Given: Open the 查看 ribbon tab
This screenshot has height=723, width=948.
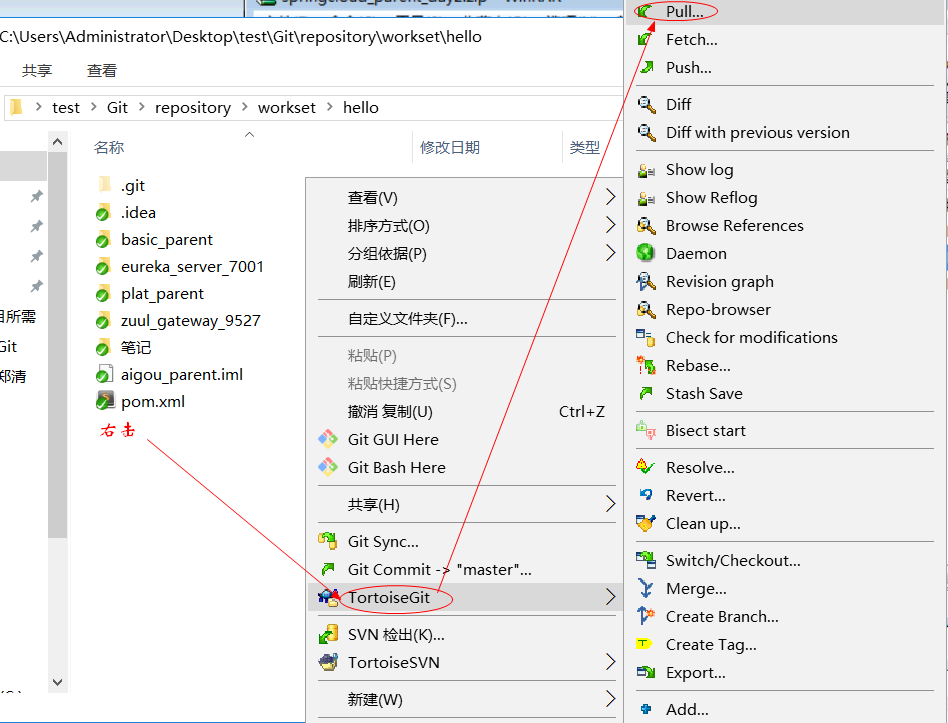Looking at the screenshot, I should [102, 71].
